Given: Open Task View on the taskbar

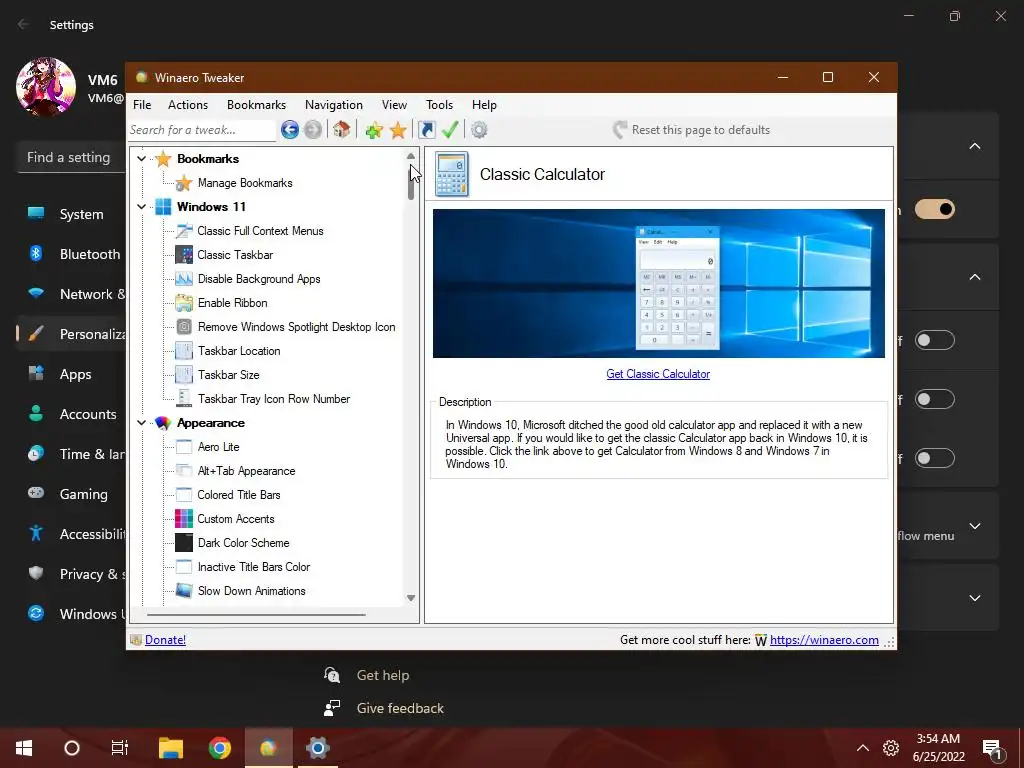Looking at the screenshot, I should 120,748.
